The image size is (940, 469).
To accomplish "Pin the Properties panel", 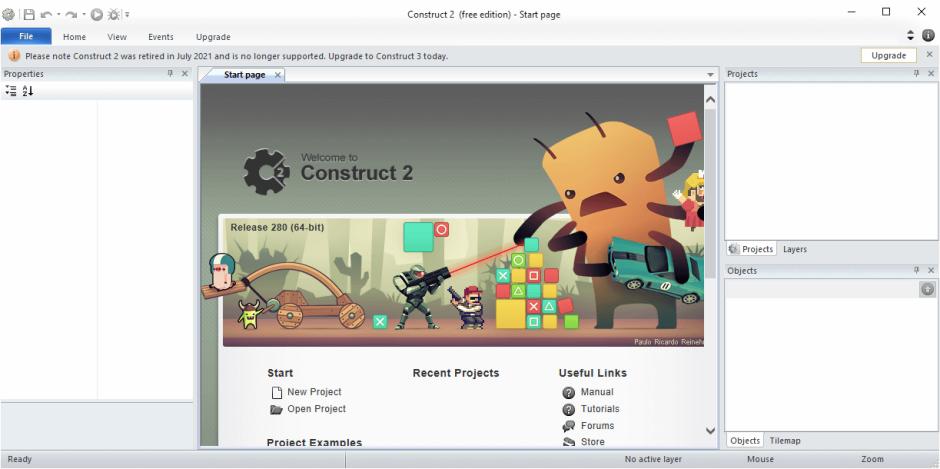I will [170, 73].
